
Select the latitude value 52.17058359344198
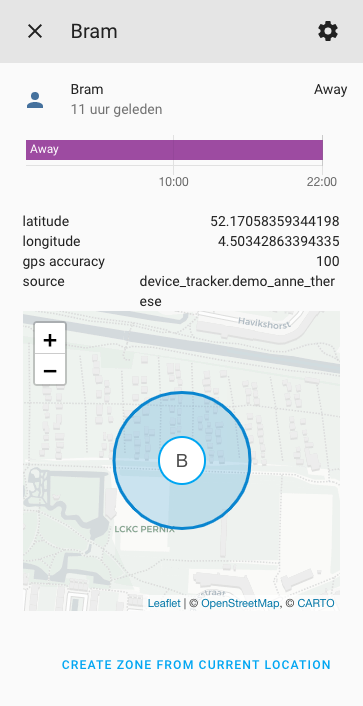[275, 221]
